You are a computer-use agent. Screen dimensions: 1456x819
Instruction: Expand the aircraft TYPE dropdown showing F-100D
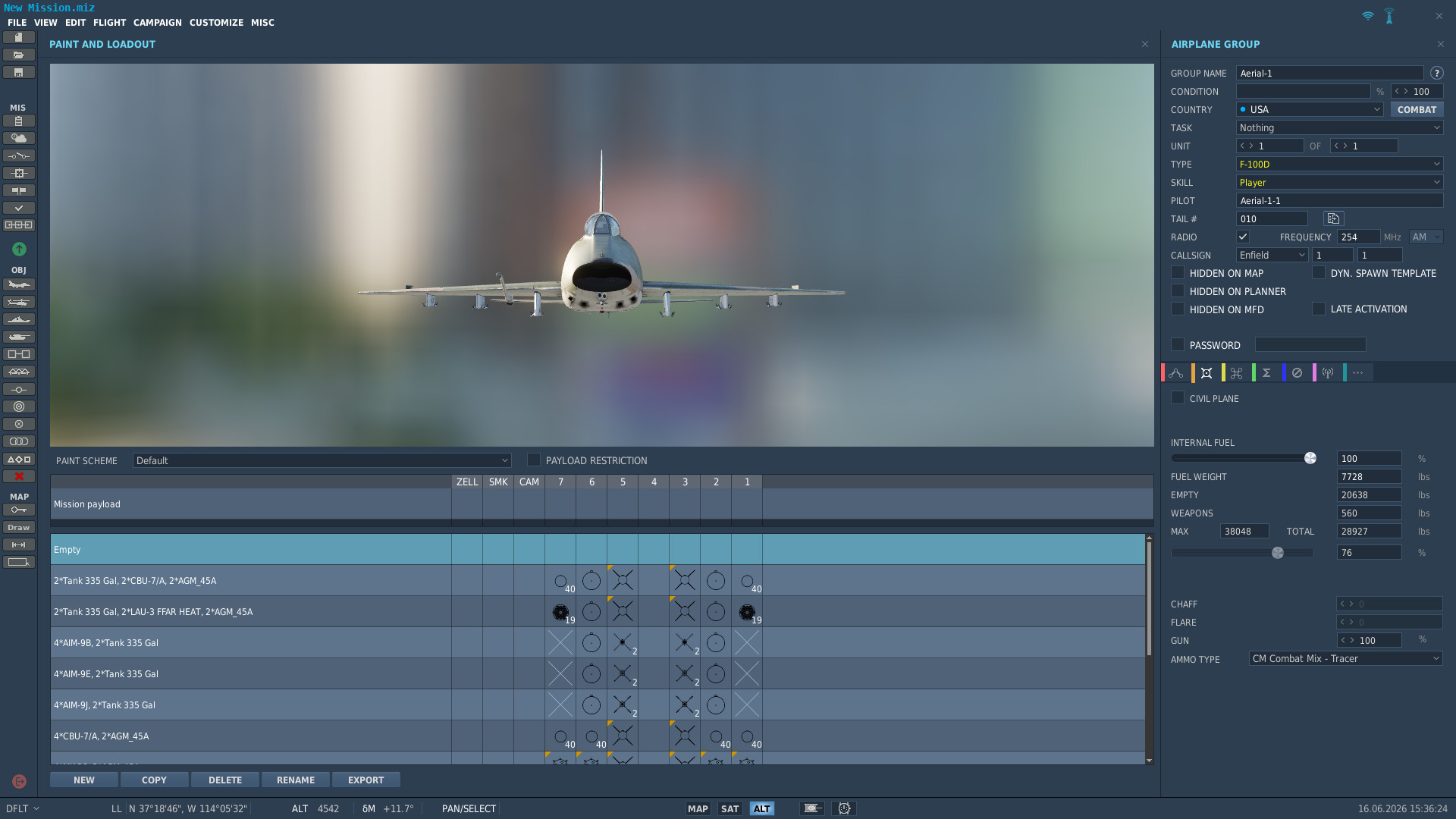pos(1339,164)
